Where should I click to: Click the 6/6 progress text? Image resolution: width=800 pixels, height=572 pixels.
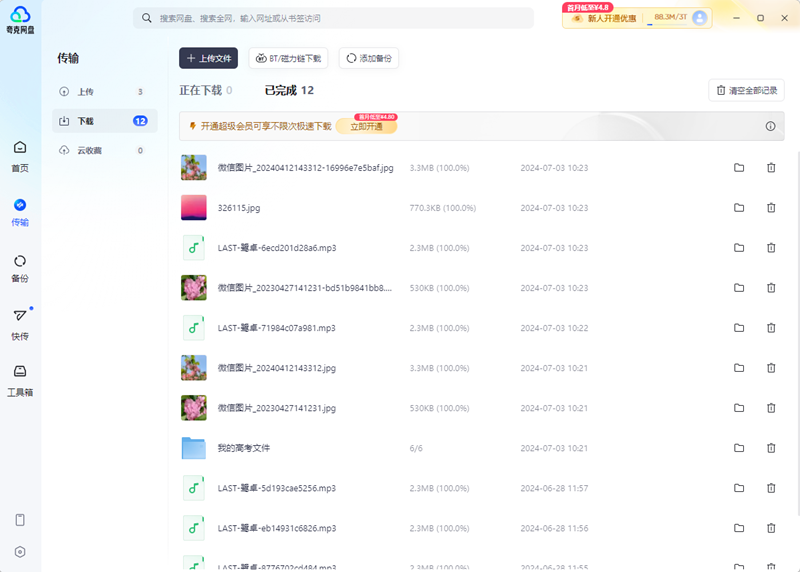416,448
